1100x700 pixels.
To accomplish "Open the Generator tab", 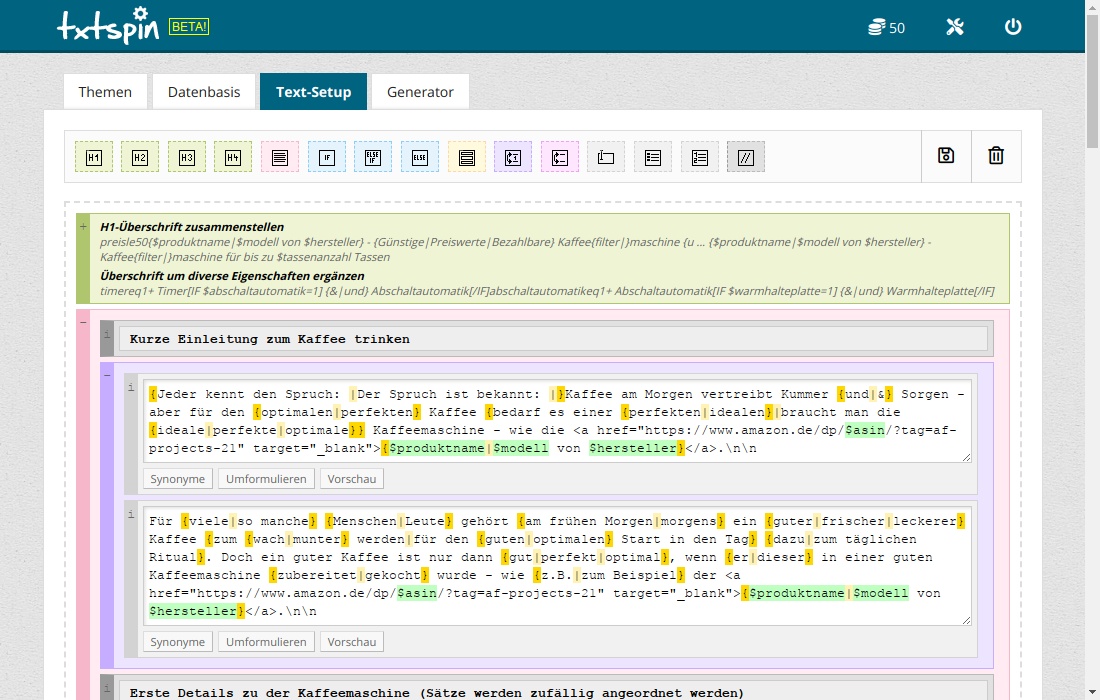I will coord(420,92).
